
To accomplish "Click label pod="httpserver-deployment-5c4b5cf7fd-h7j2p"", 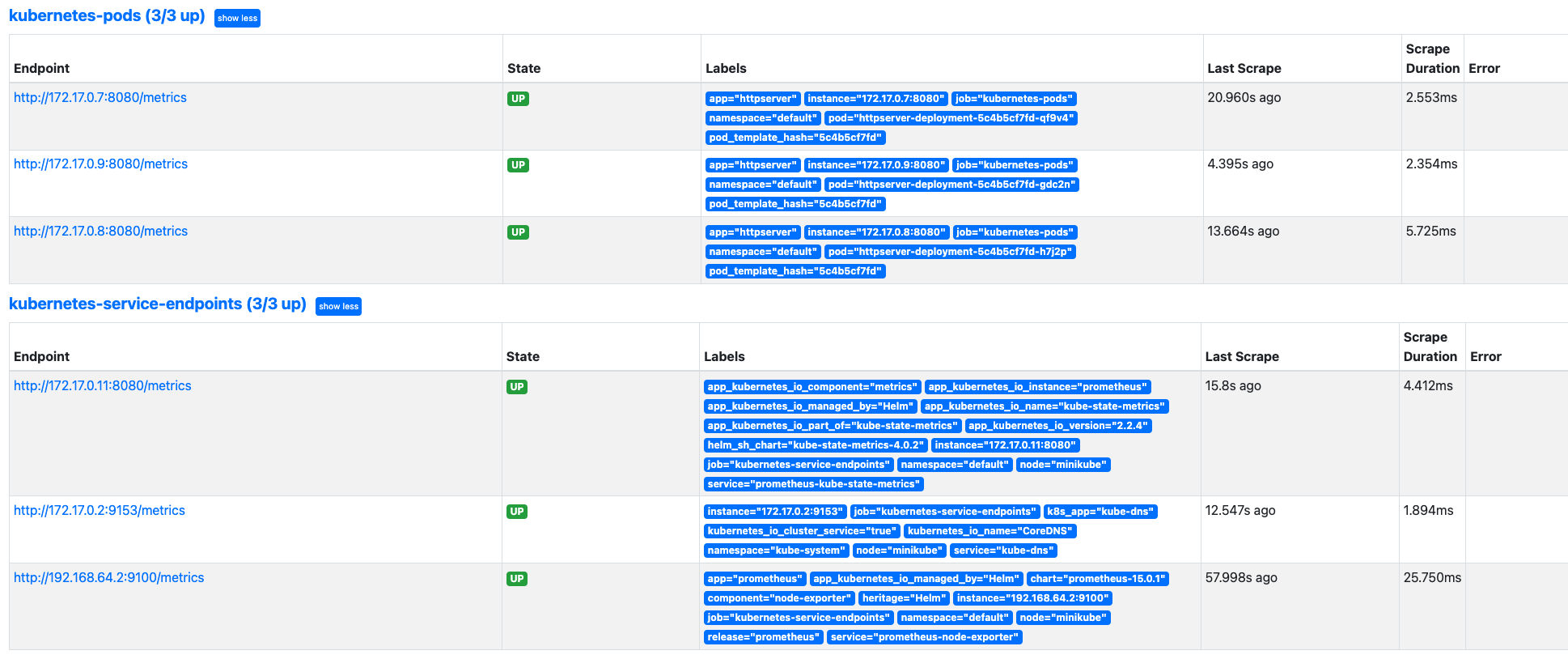I will (x=951, y=252).
